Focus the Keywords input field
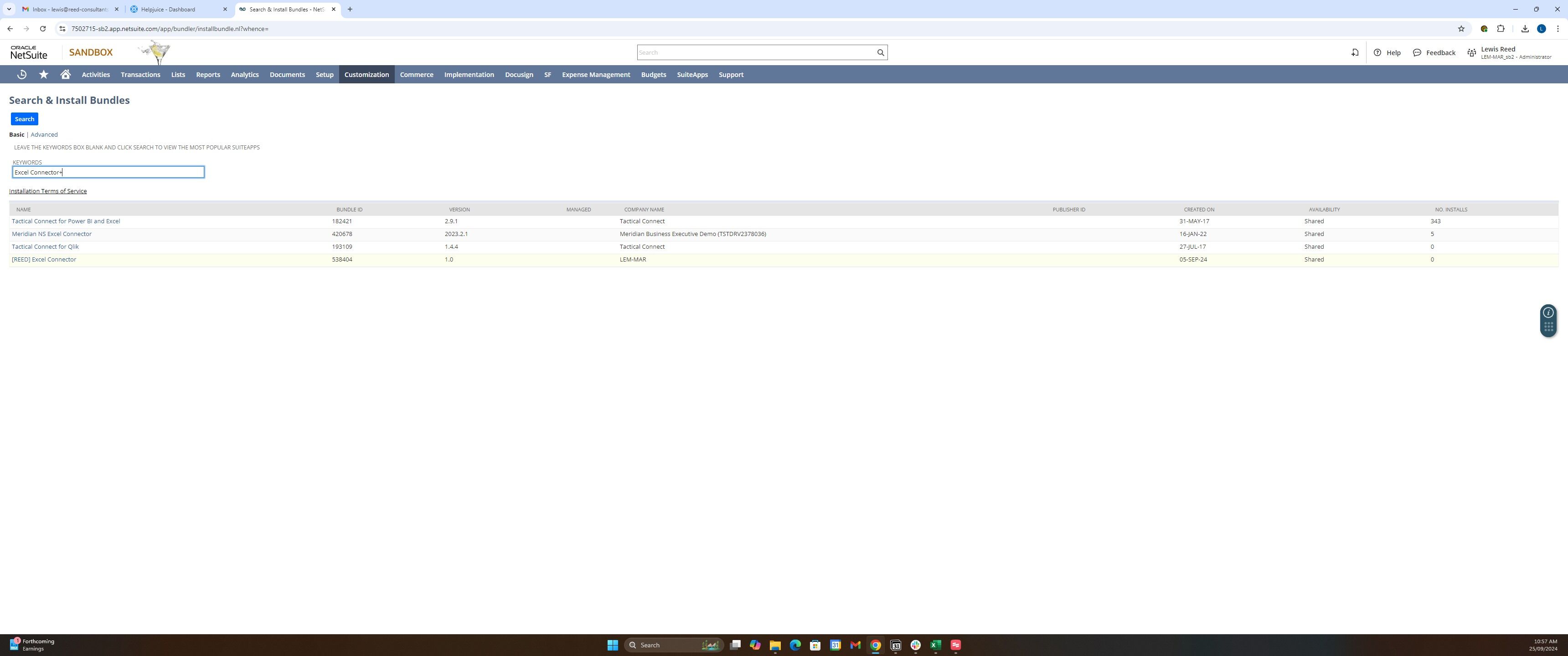Screen dimensions: 1568x656 [108, 172]
